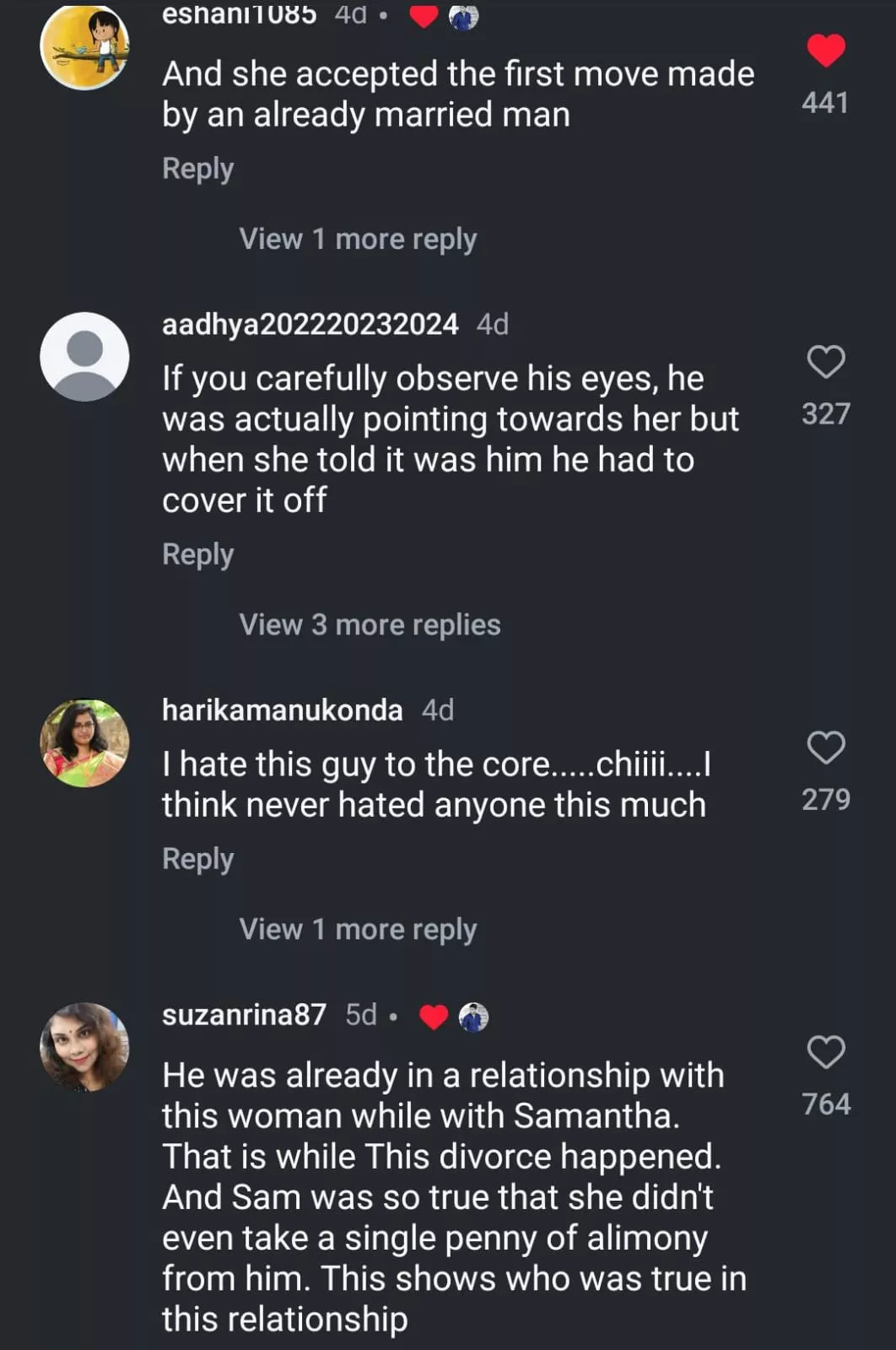Open aadhya202220232024's default avatar
This screenshot has height=1350, width=896.
pos(84,356)
